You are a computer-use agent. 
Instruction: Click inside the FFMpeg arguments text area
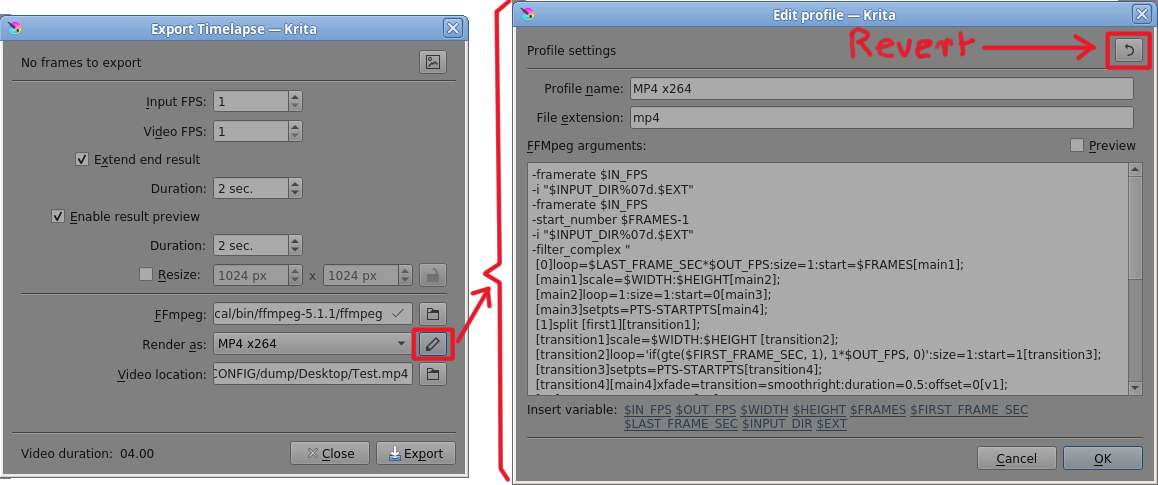[x=827, y=279]
